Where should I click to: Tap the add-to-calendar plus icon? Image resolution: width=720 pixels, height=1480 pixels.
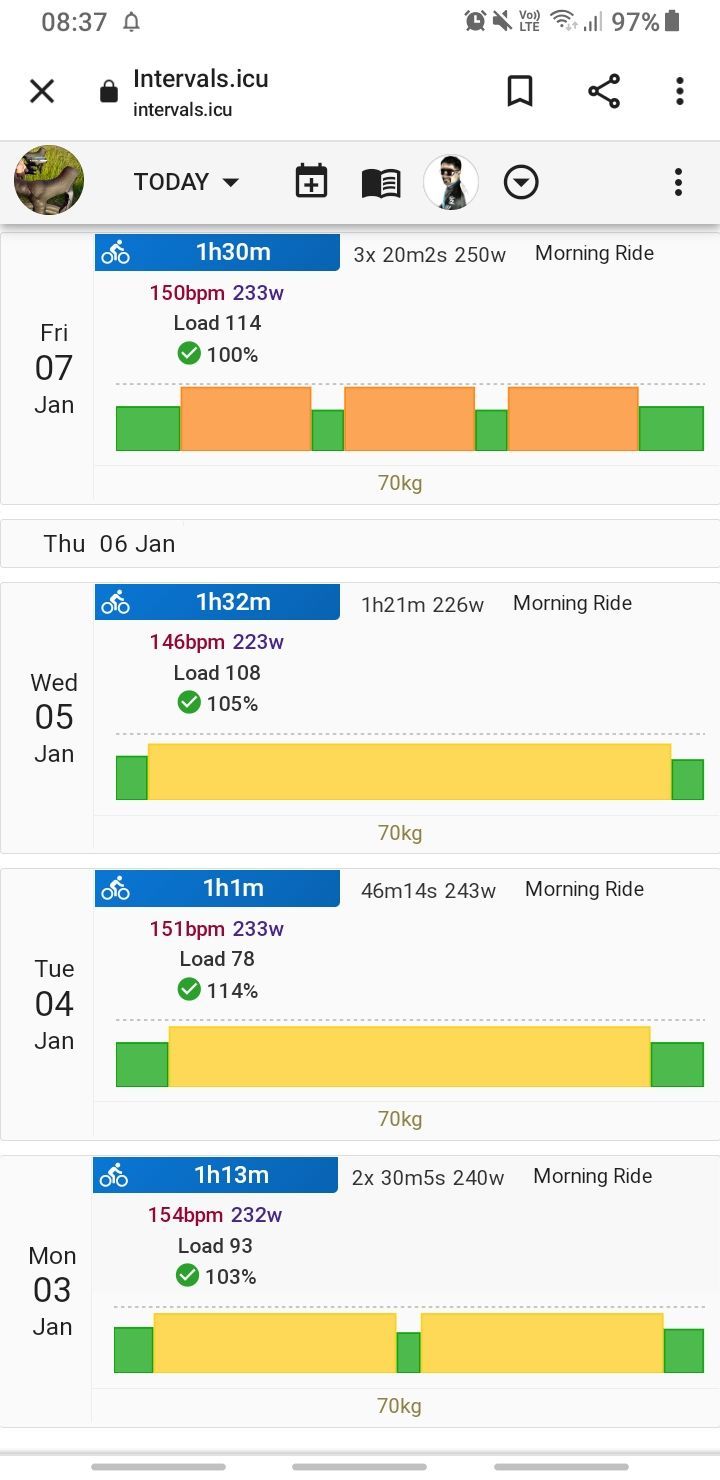pyautogui.click(x=311, y=182)
